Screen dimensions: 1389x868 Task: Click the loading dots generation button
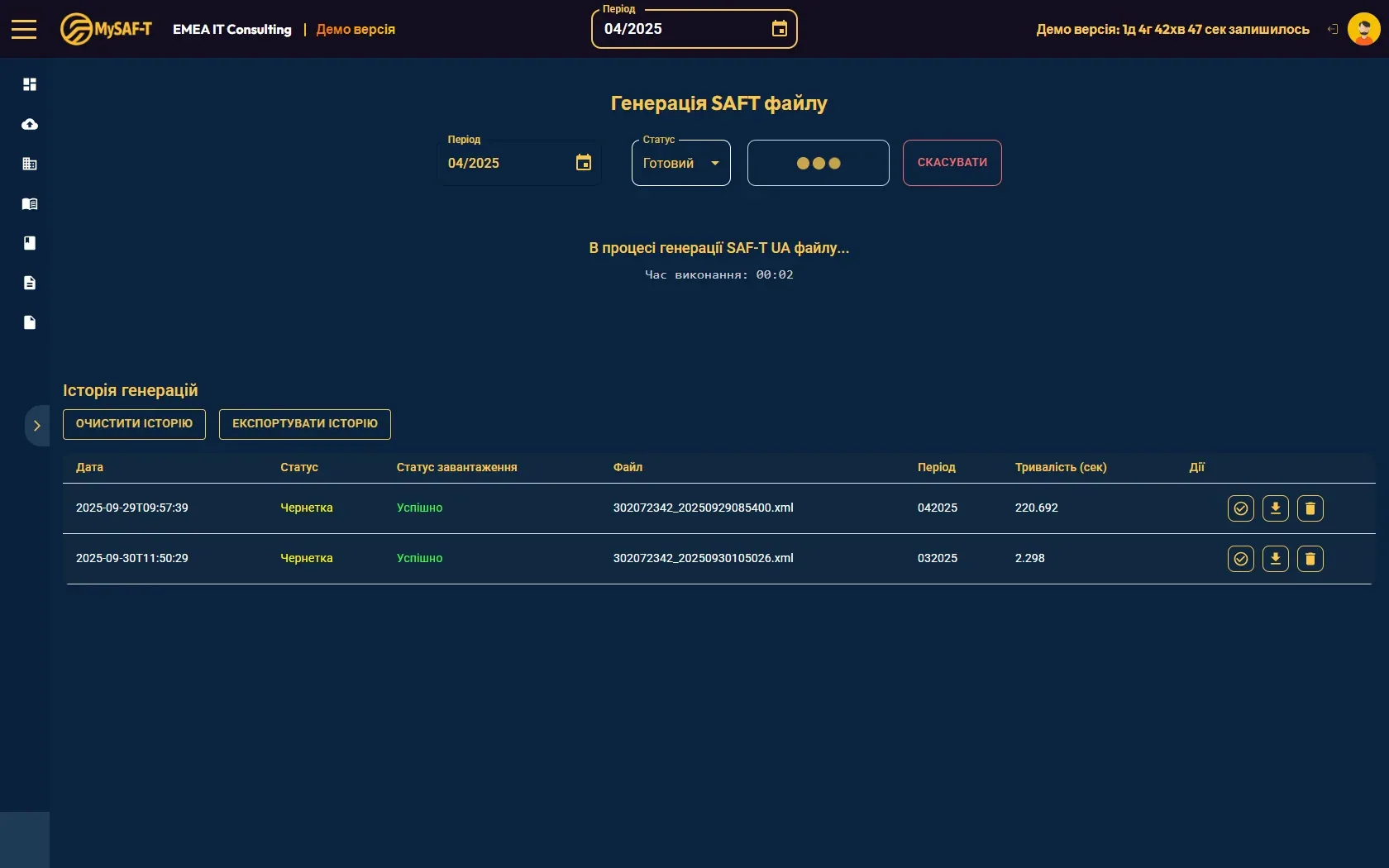818,163
